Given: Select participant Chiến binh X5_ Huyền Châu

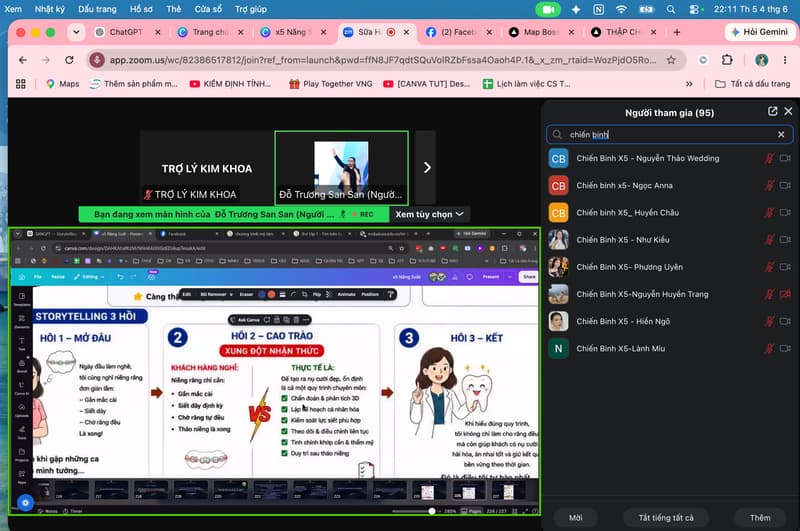Looking at the screenshot, I should pos(669,212).
